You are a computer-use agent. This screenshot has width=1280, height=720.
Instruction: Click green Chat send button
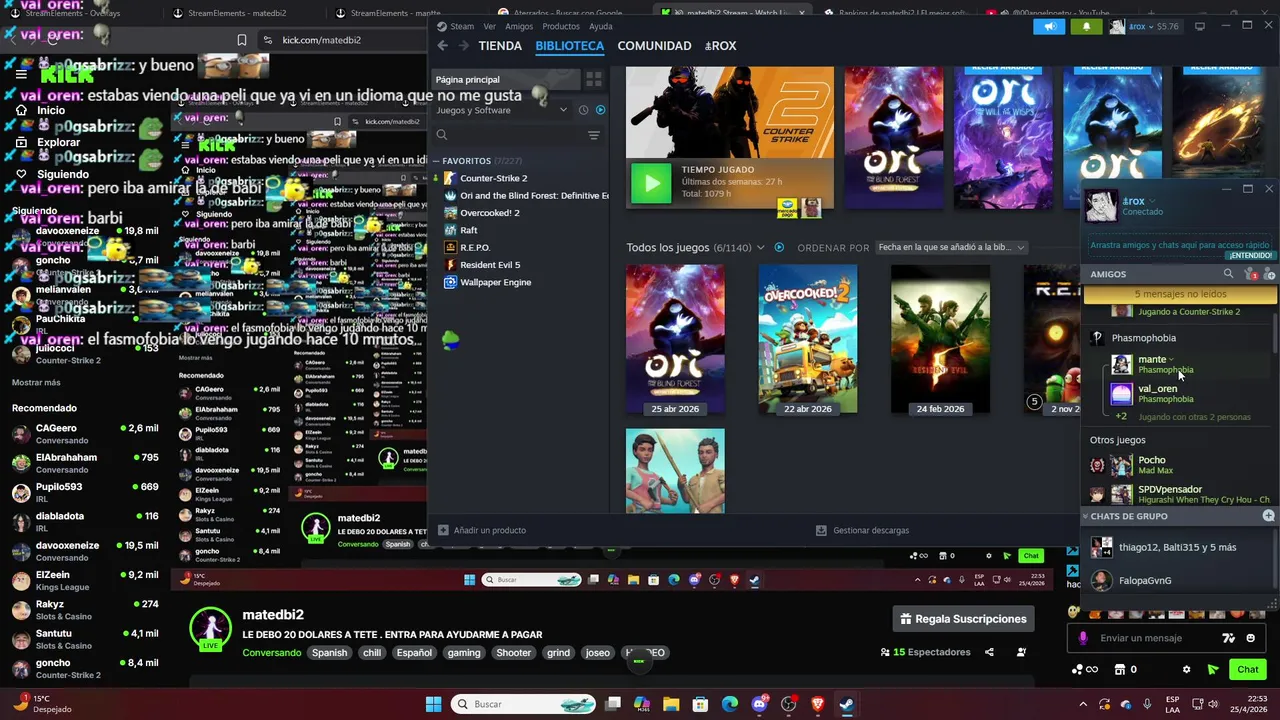point(1248,670)
